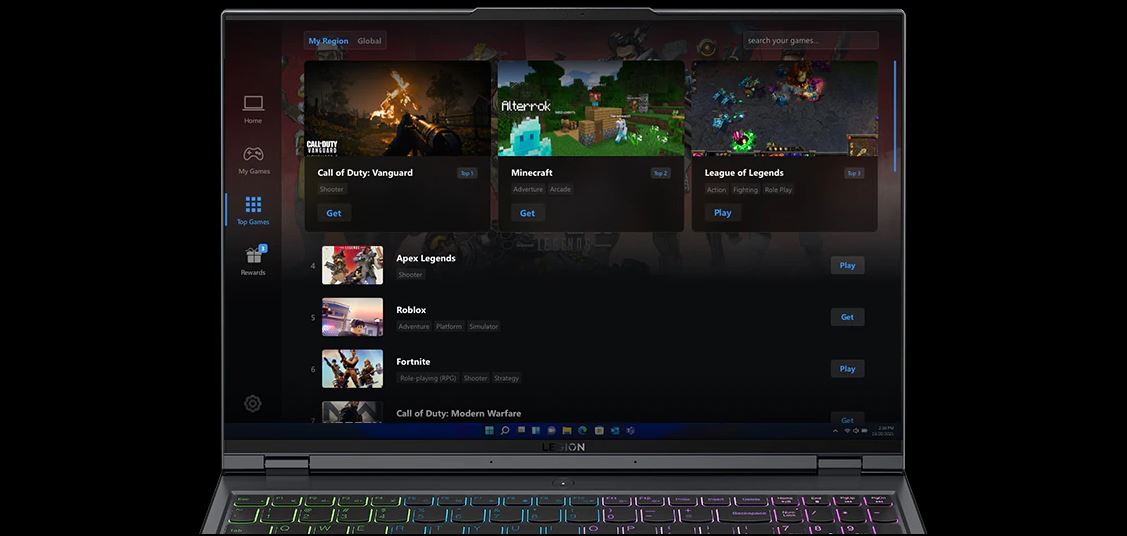
Task: Open the Minecraft title text
Action: click(532, 172)
